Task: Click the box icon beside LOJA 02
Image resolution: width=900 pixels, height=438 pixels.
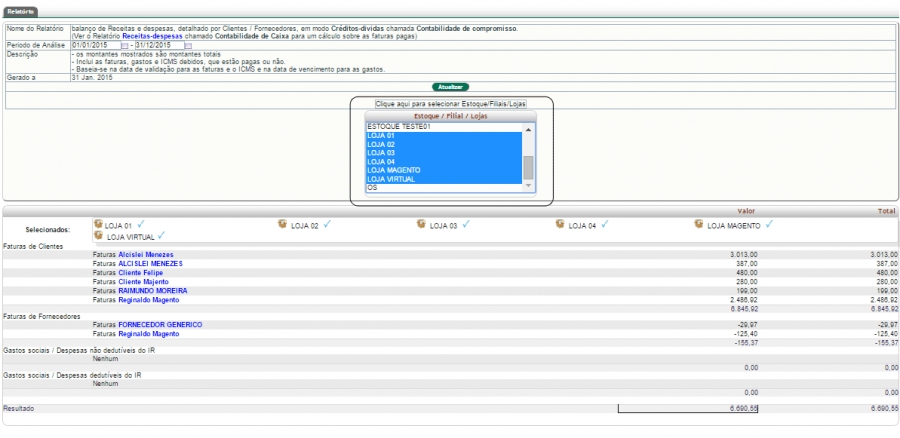Action: coord(282,224)
